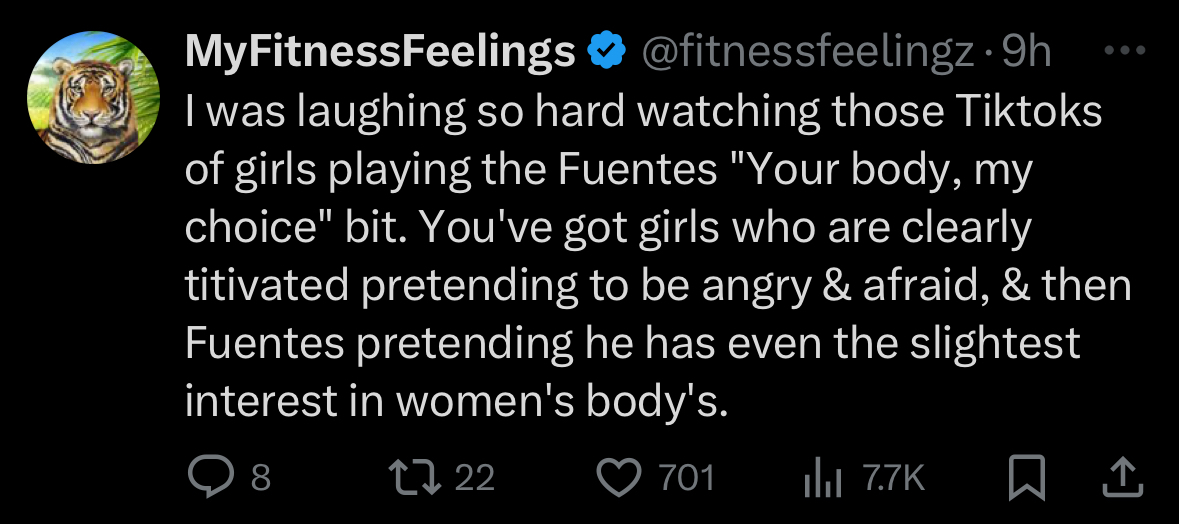
Task: Like the tweet with the heart icon
Action: coord(620,478)
